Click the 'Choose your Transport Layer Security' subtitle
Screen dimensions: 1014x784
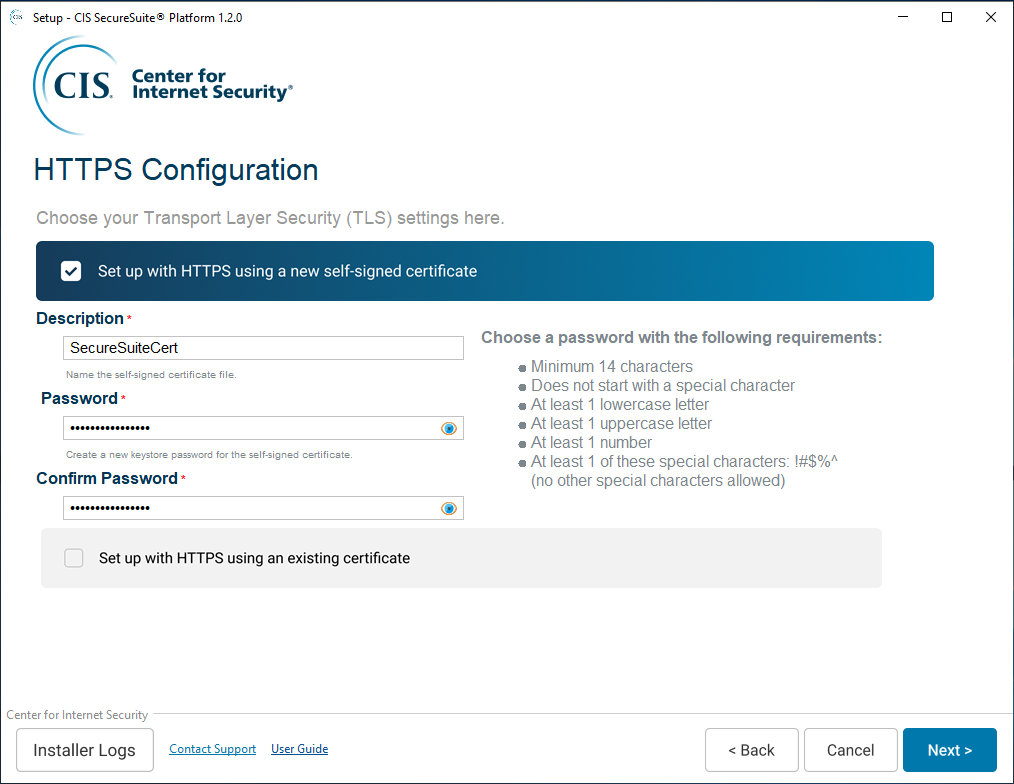pos(270,218)
